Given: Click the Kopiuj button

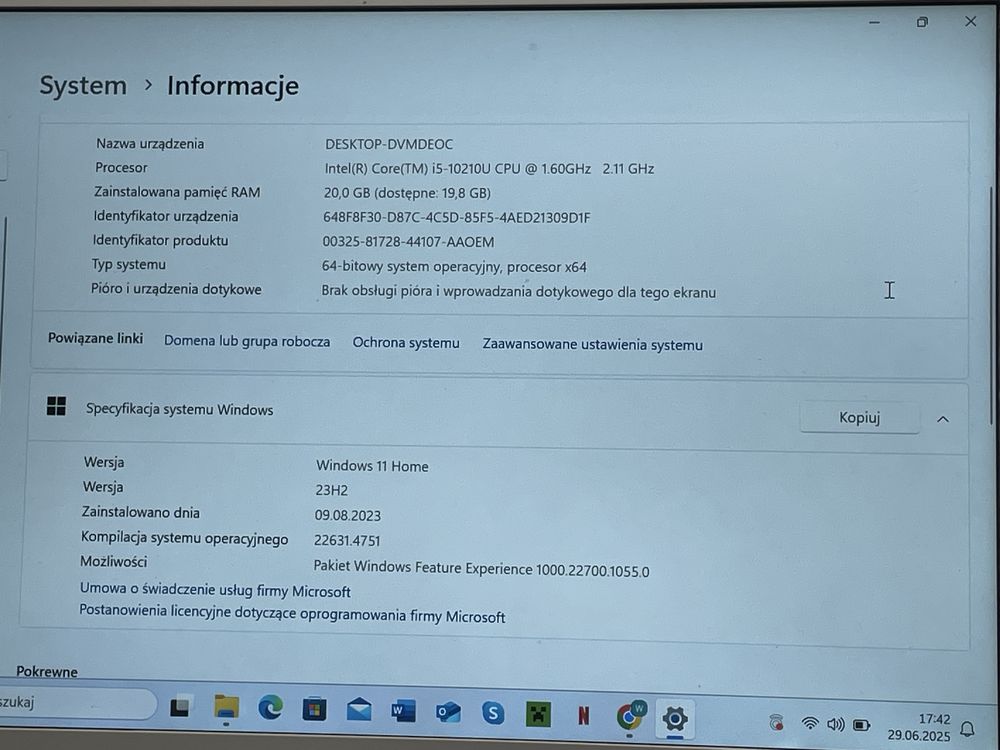Looking at the screenshot, I should [x=860, y=418].
